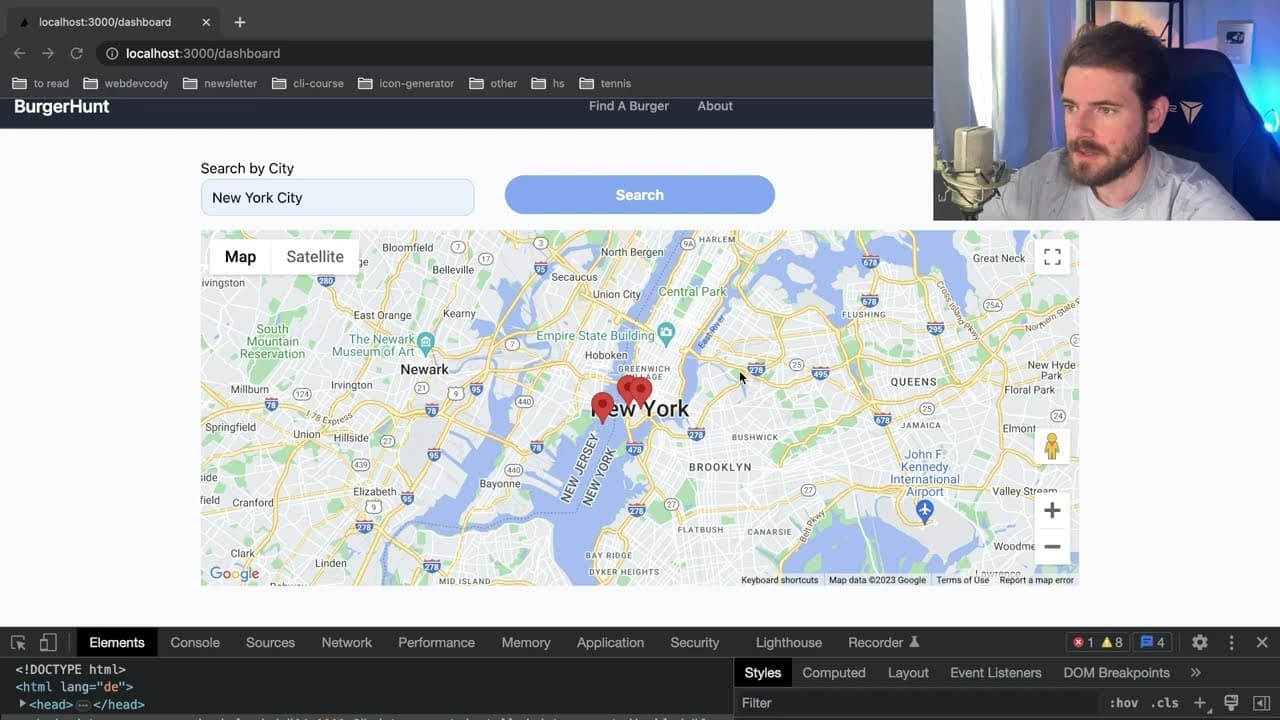Activate the DevTools inspect element tool

tap(18, 643)
